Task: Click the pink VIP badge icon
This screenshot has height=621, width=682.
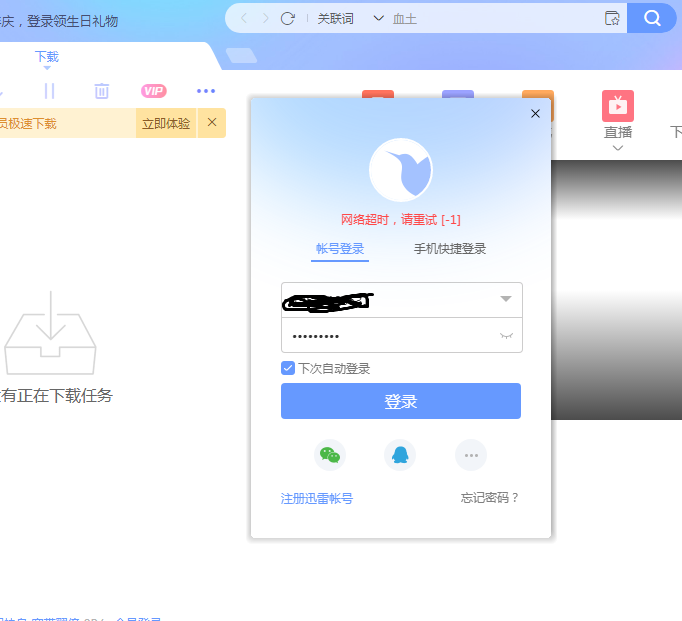Action: tap(153, 91)
